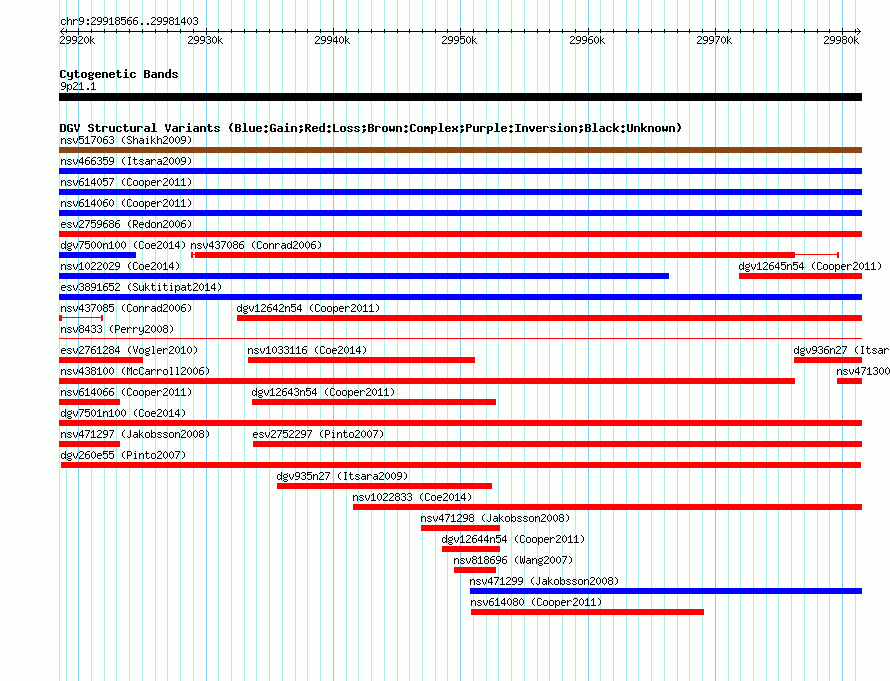Screen dimensions: 890x681
Task: Click nsv471298 (Jakobsson2008) label
Action: [495, 518]
